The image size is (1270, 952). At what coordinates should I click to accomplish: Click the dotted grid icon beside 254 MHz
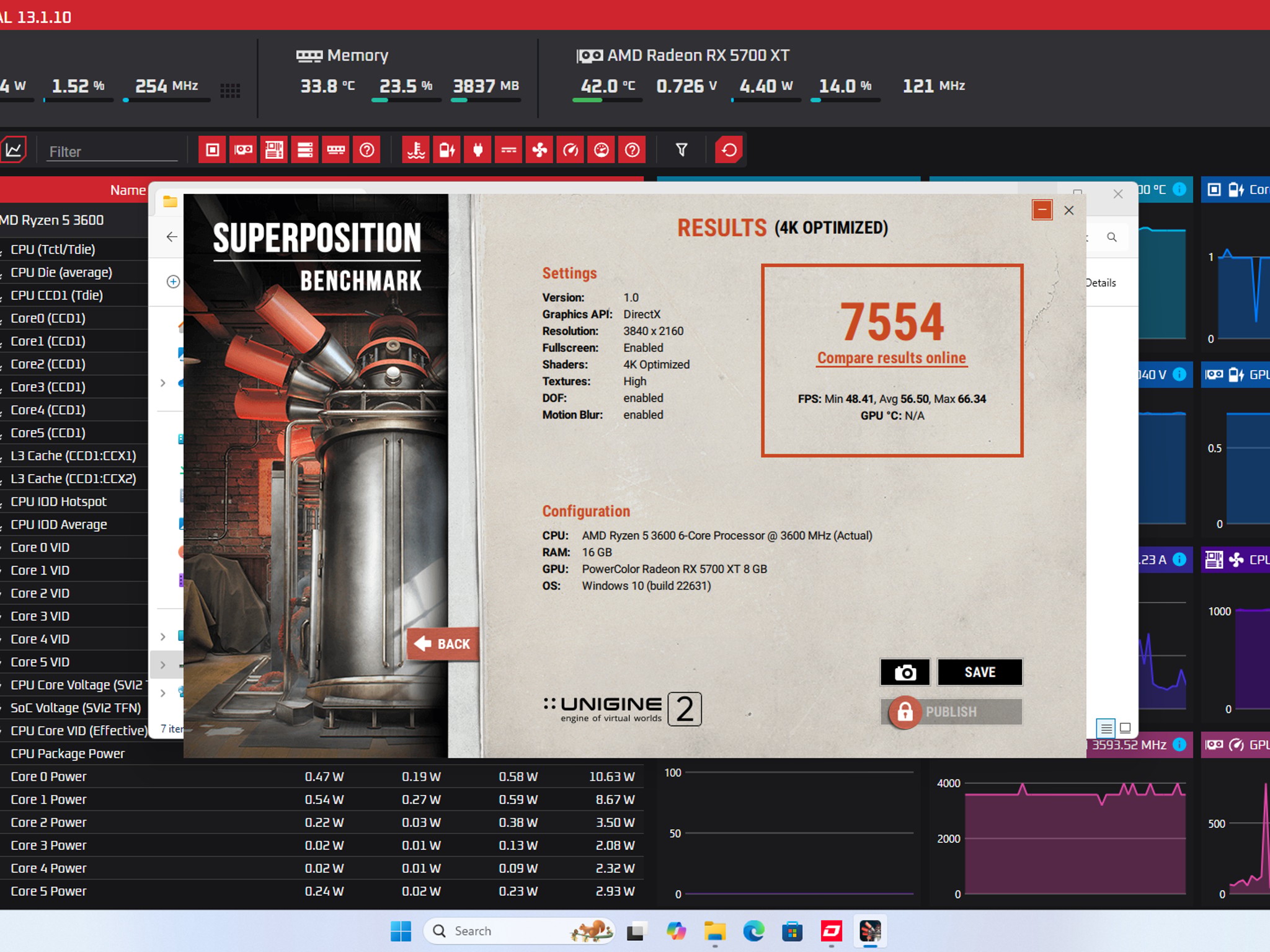pos(230,90)
